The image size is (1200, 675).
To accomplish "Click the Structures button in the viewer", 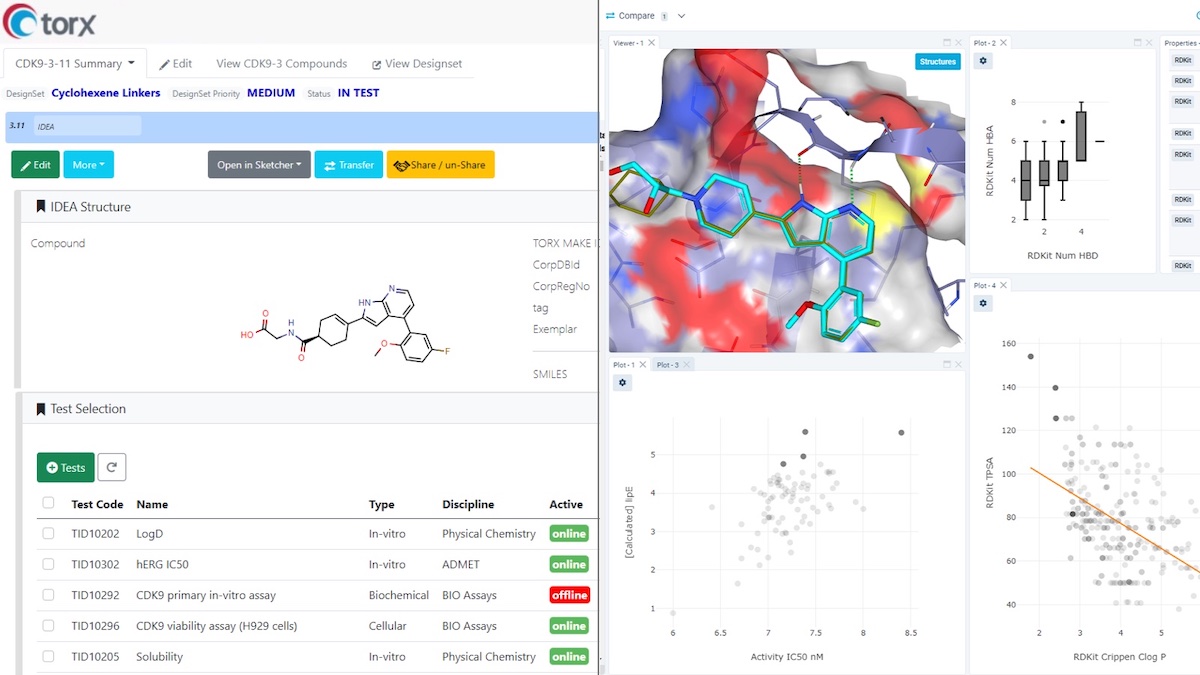I will [x=937, y=61].
